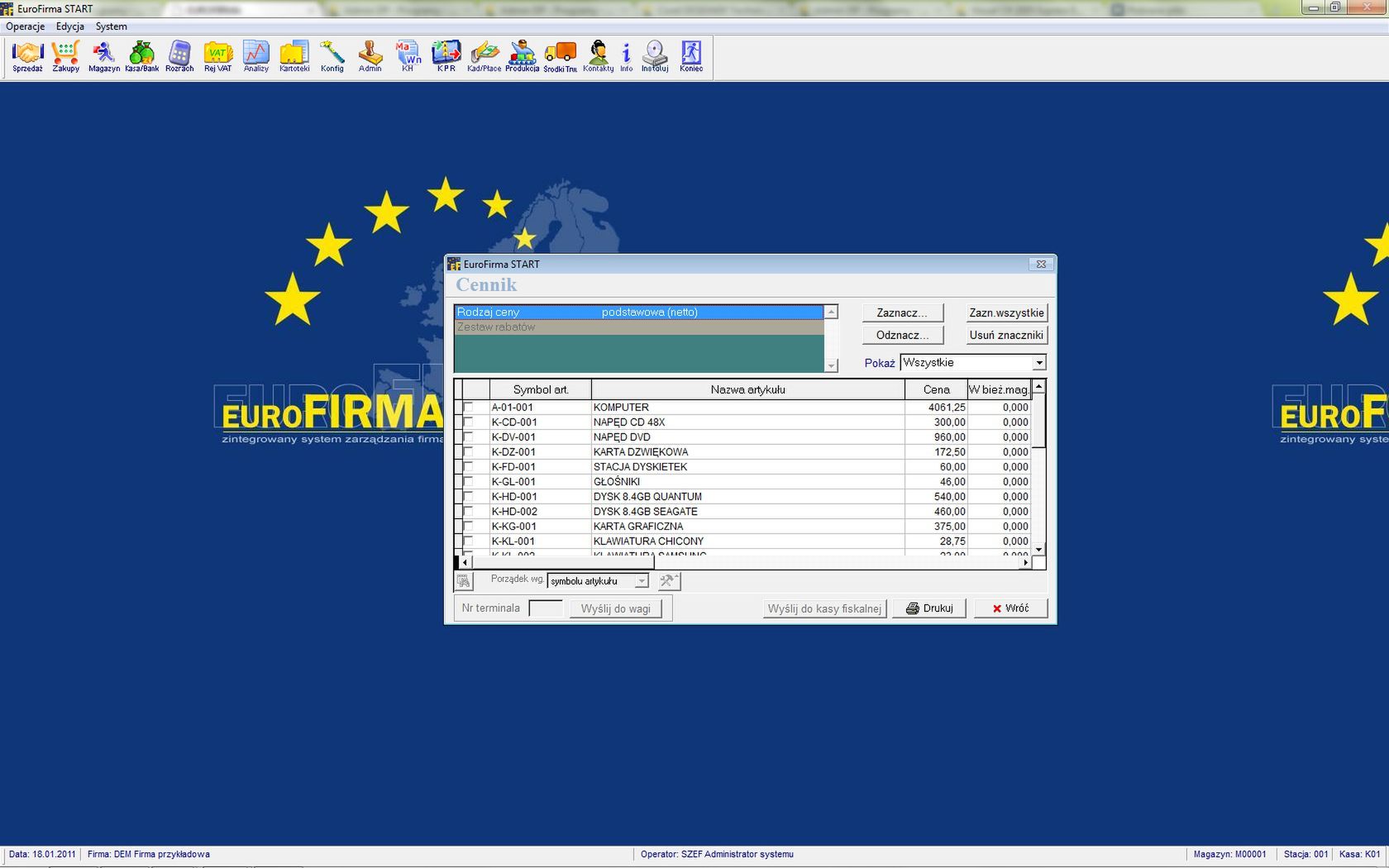The height and width of the screenshot is (868, 1389).
Task: Open the Sprzedaż module icon
Action: point(27,56)
